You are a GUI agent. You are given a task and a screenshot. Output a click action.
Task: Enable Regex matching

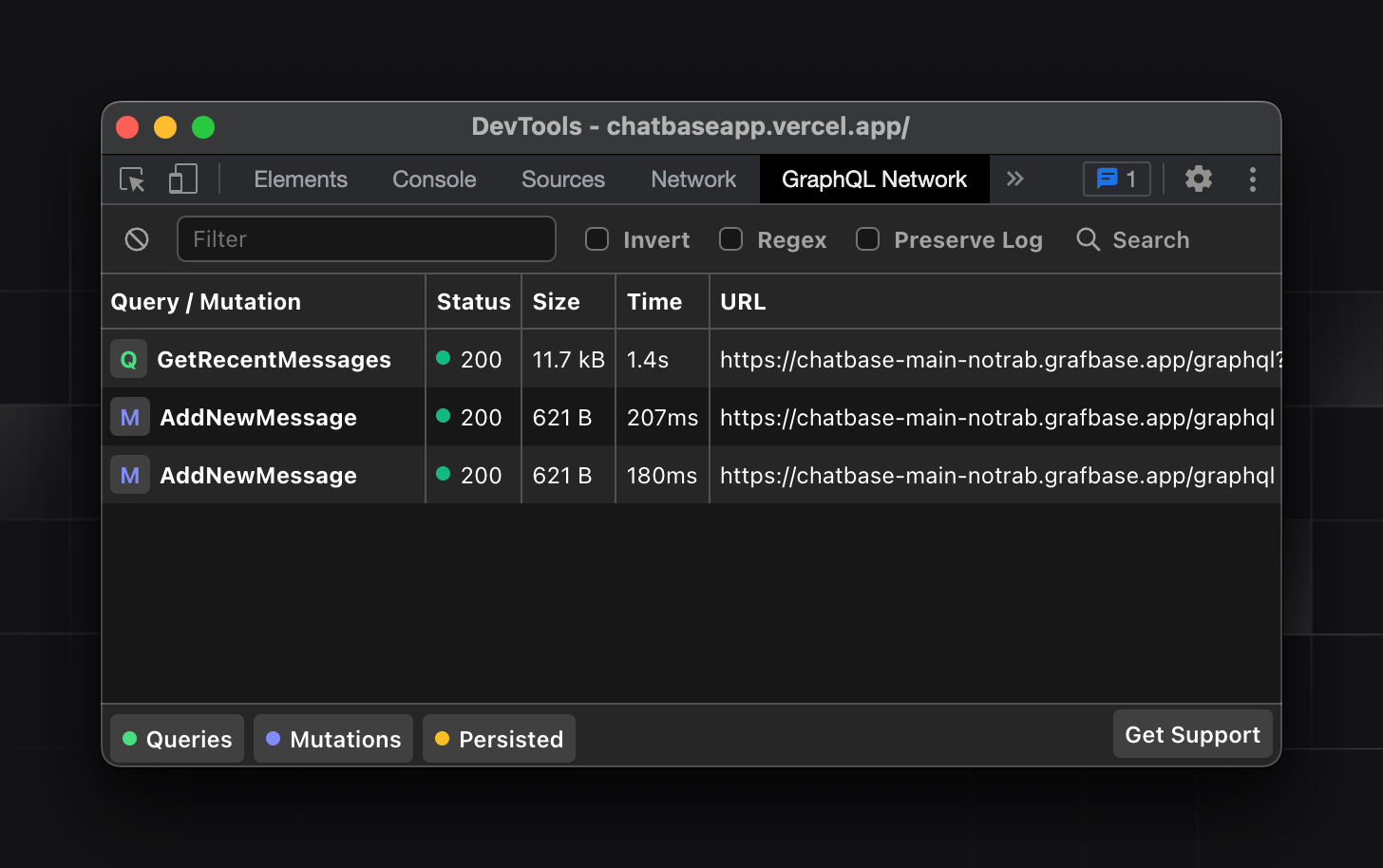tap(731, 239)
